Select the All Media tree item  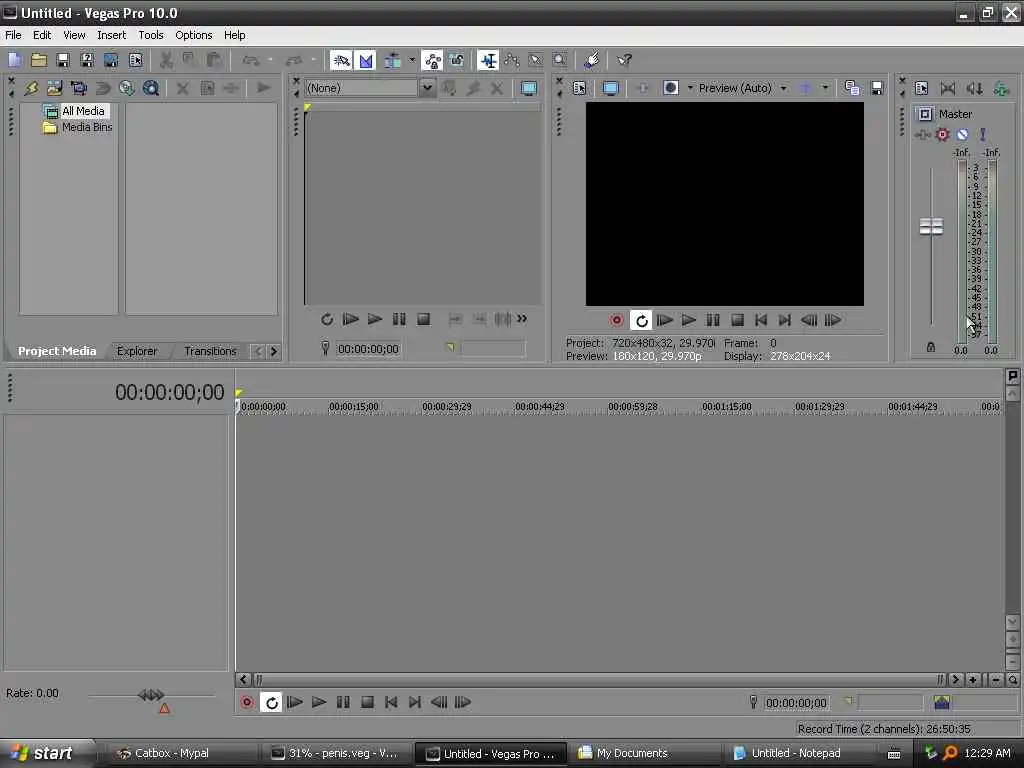coord(82,111)
